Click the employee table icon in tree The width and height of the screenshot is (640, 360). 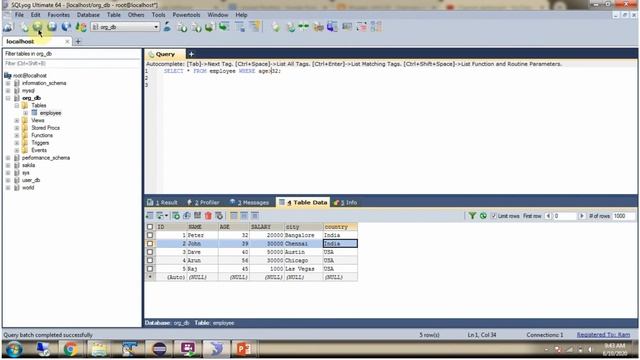pyautogui.click(x=35, y=113)
